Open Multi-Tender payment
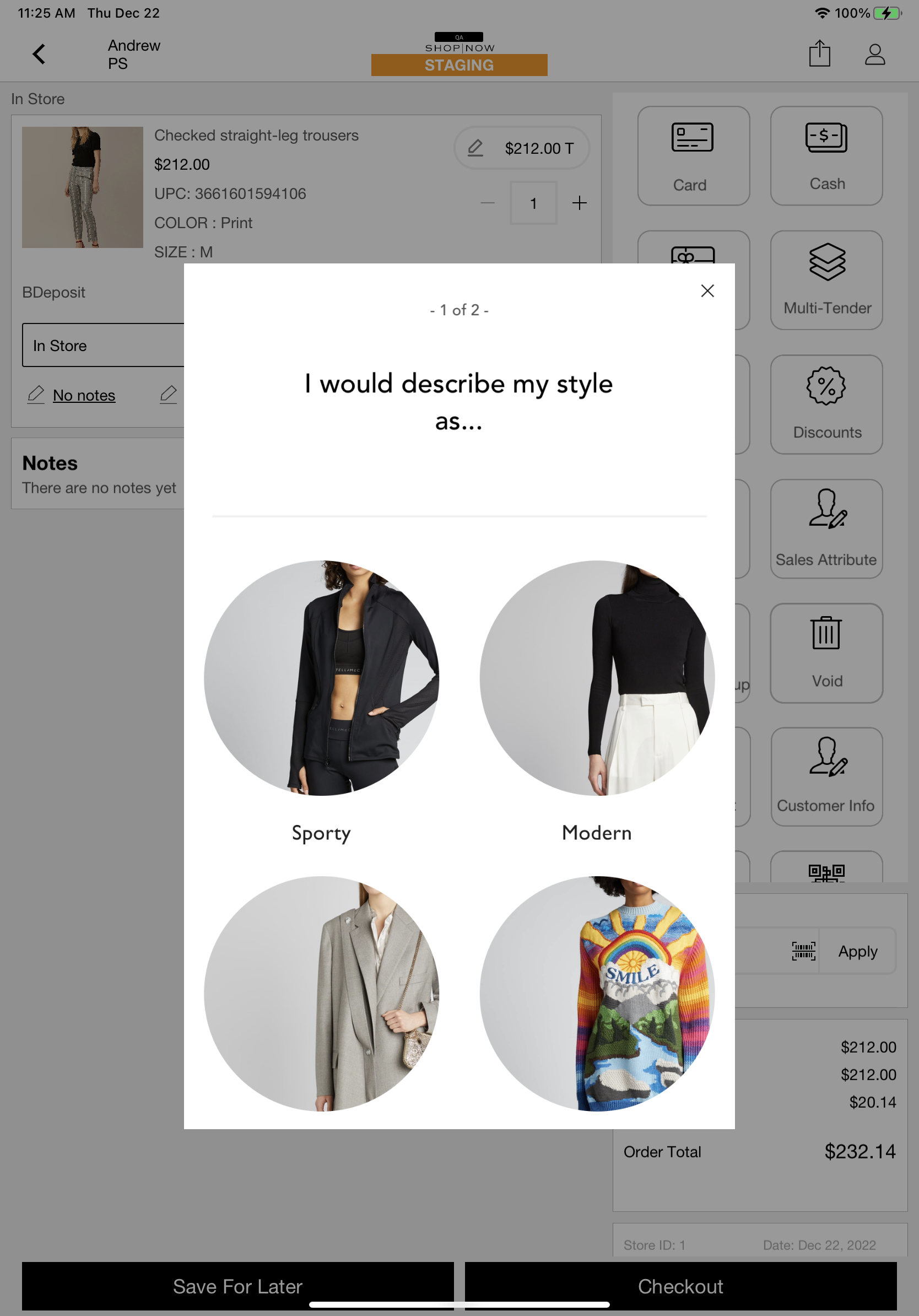 click(826, 280)
